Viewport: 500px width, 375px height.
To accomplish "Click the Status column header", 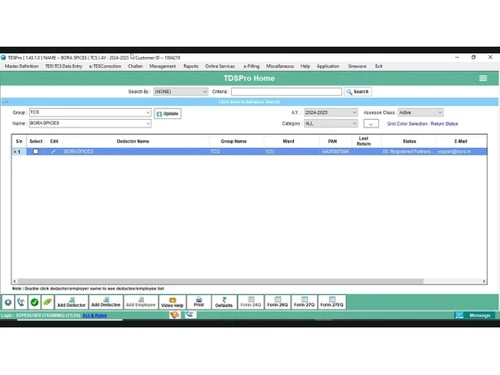I will point(409,141).
